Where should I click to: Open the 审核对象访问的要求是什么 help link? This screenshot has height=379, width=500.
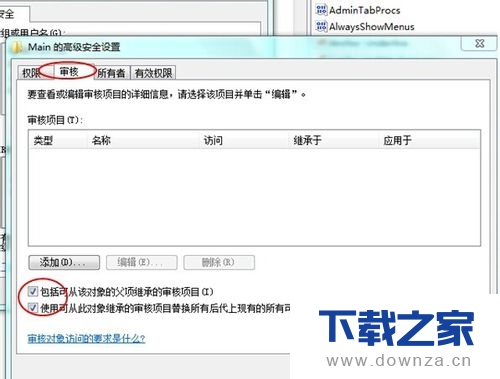pyautogui.click(x=86, y=339)
